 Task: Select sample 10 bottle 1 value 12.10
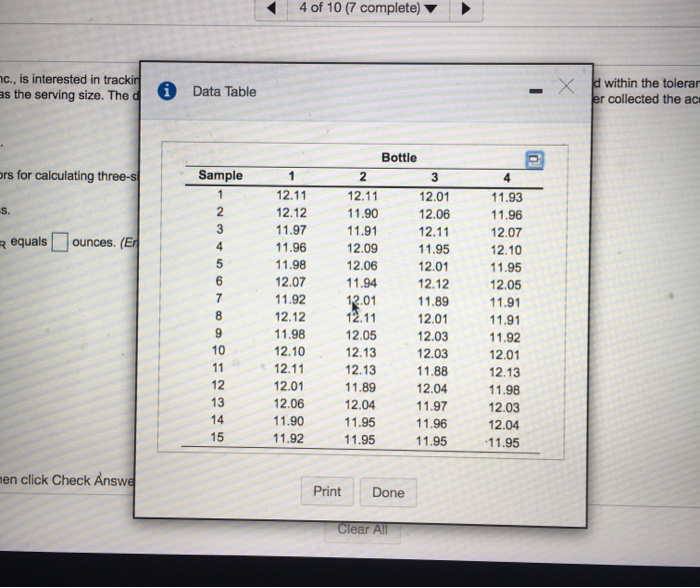click(x=290, y=351)
